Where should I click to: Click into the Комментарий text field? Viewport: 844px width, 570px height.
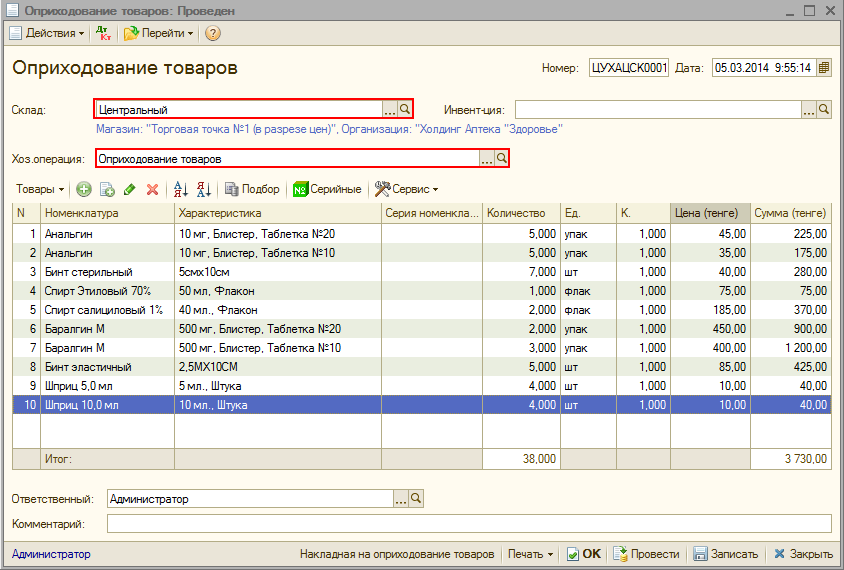[x=468, y=523]
